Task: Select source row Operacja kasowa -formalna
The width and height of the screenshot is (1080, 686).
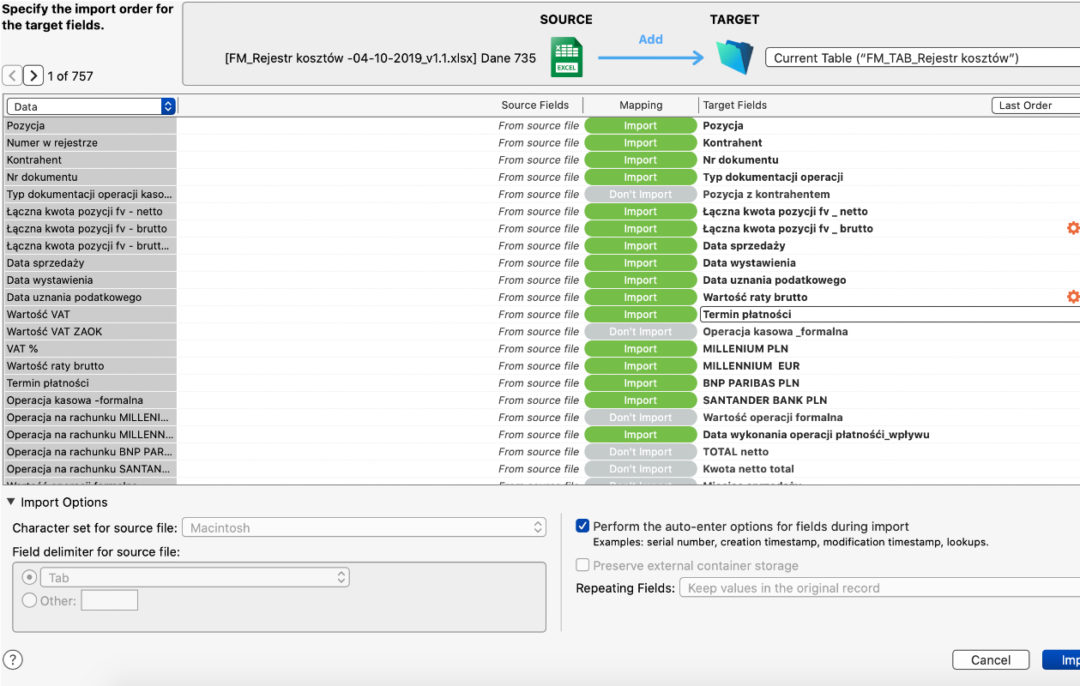Action: pyautogui.click(x=90, y=400)
